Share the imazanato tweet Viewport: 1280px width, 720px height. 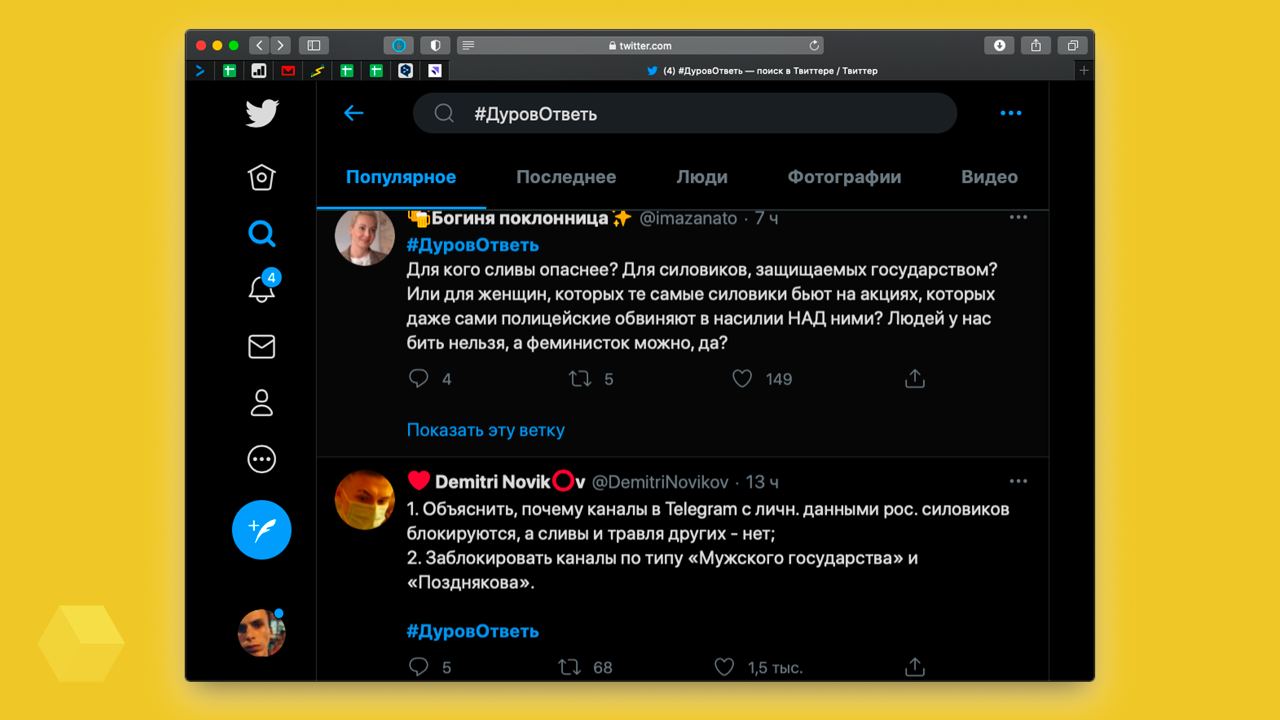pyautogui.click(x=914, y=379)
